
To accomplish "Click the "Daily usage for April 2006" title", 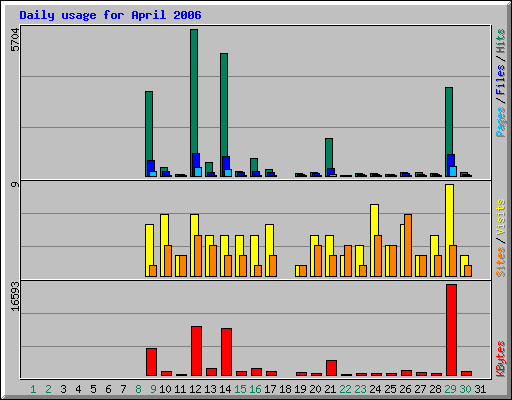I will coord(110,15).
